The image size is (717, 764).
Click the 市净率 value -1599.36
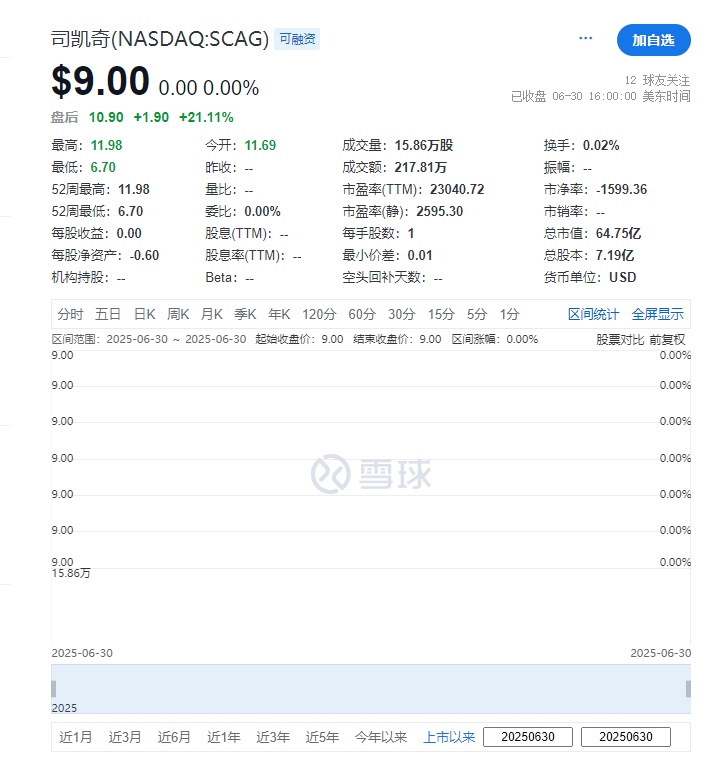(x=622, y=190)
